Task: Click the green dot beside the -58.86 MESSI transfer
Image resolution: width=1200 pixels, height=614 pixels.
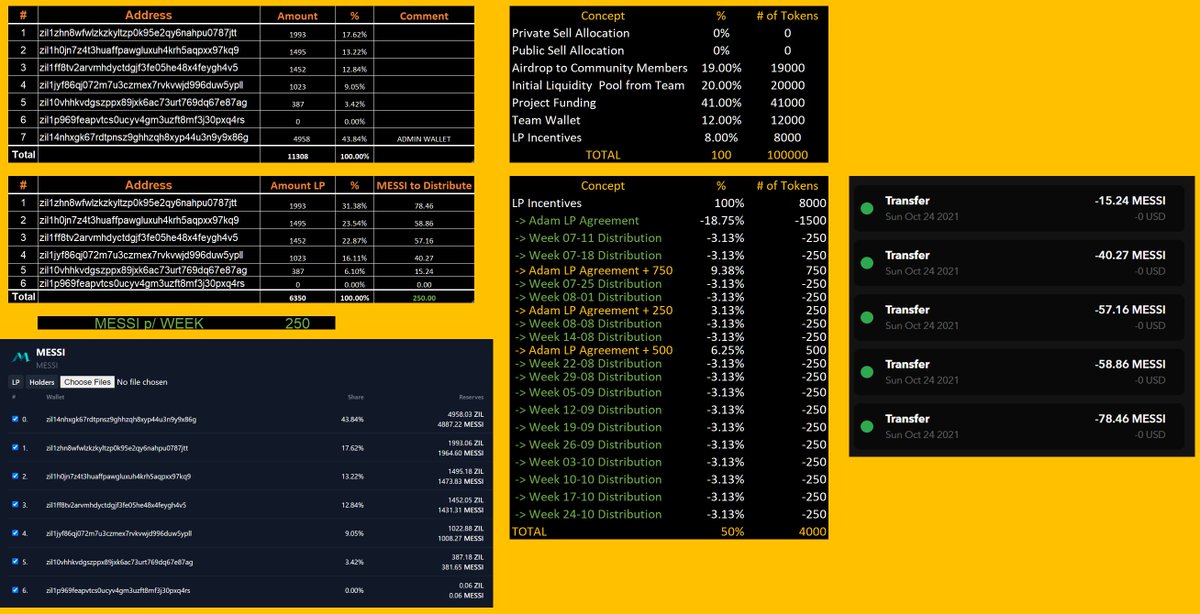Action: coord(867,371)
